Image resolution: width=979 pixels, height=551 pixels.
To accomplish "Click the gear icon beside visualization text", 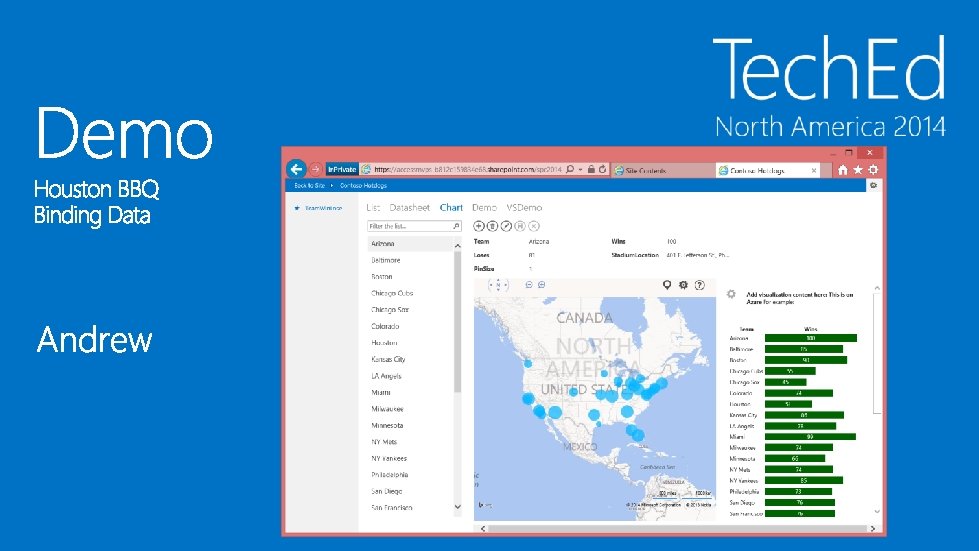I will tap(731, 294).
